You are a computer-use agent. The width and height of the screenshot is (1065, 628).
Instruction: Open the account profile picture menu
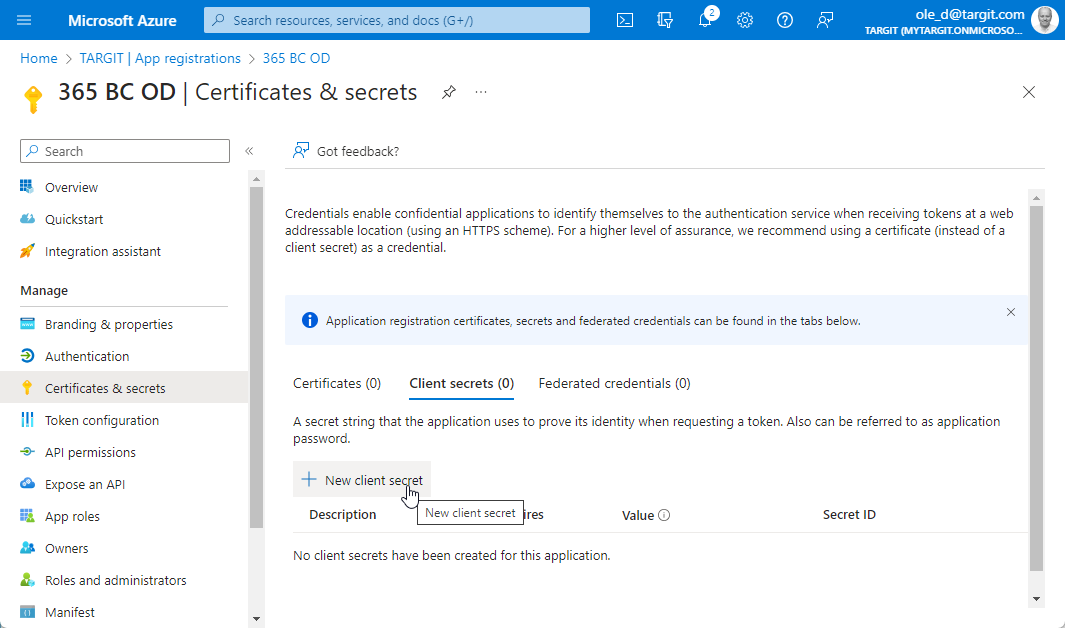(x=1044, y=20)
